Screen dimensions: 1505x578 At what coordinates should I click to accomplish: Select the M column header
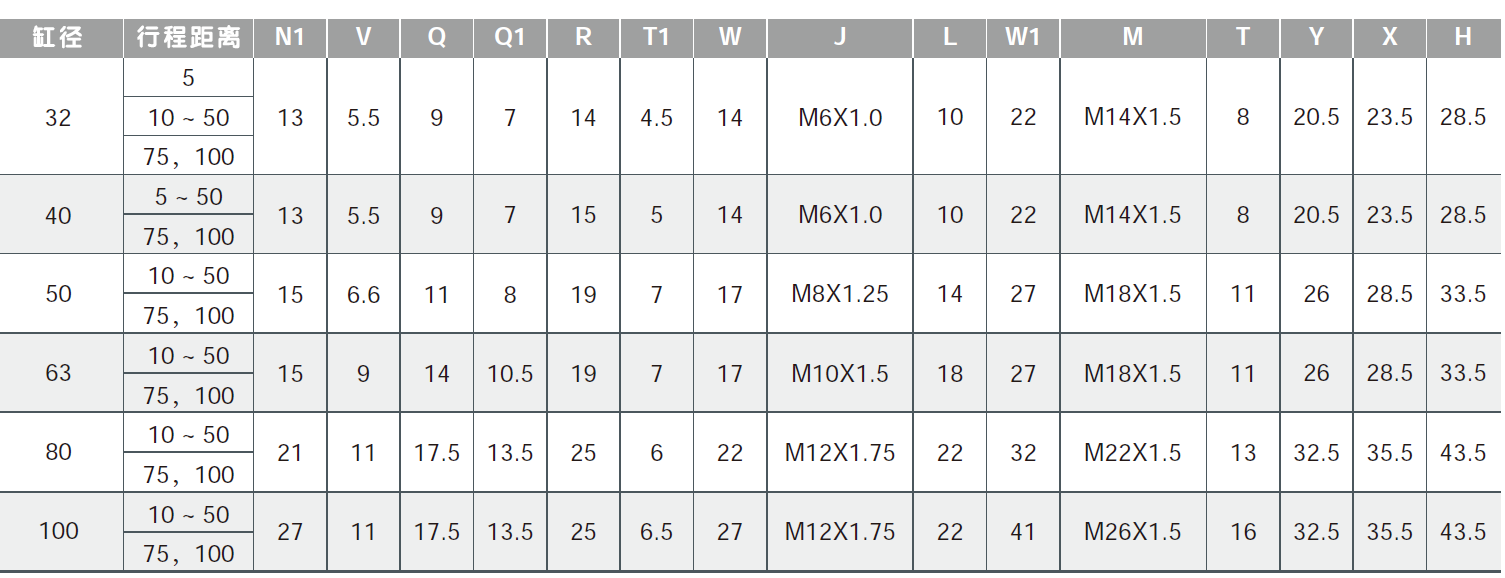click(x=1132, y=38)
